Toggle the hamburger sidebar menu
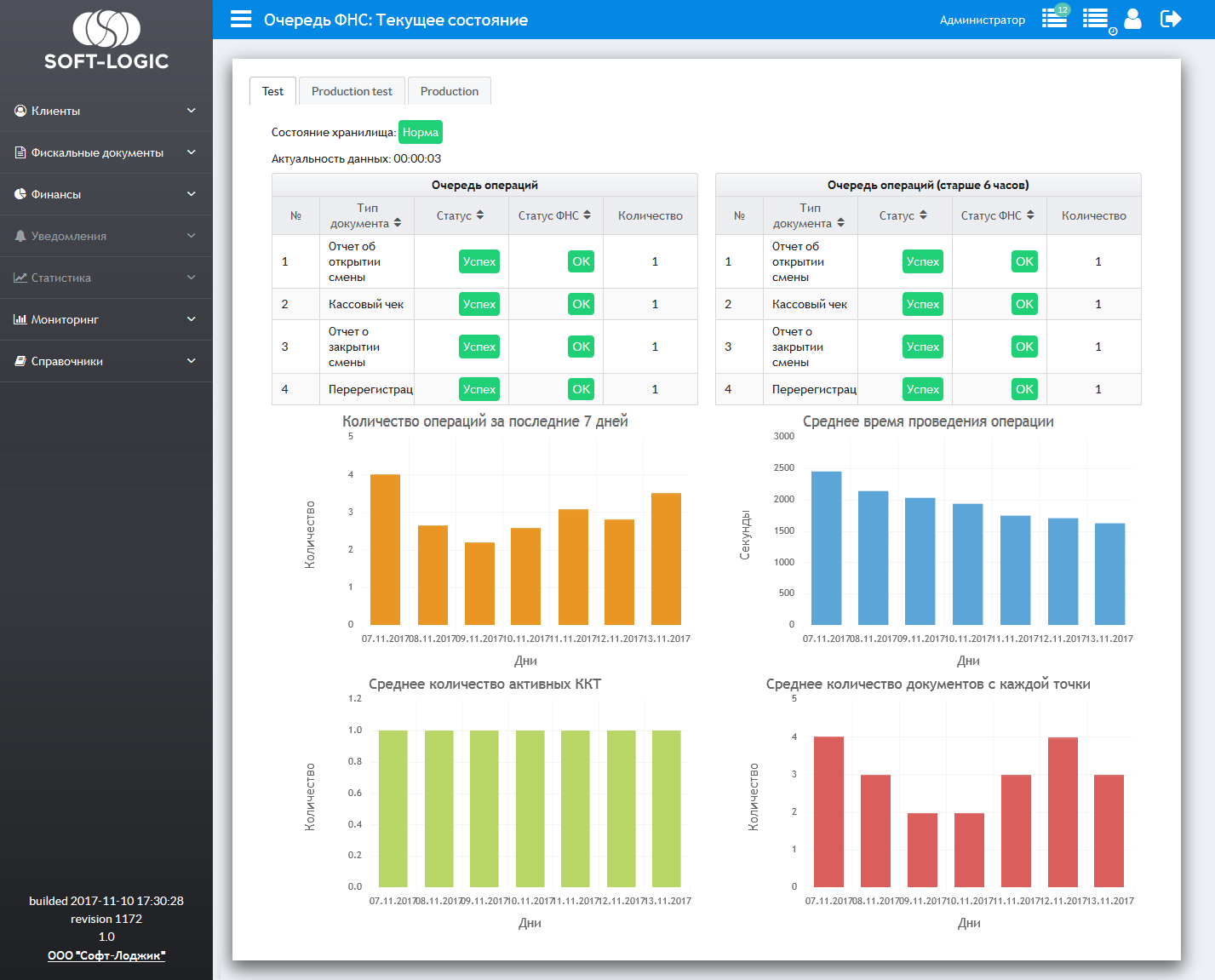1215x980 pixels. point(241,19)
